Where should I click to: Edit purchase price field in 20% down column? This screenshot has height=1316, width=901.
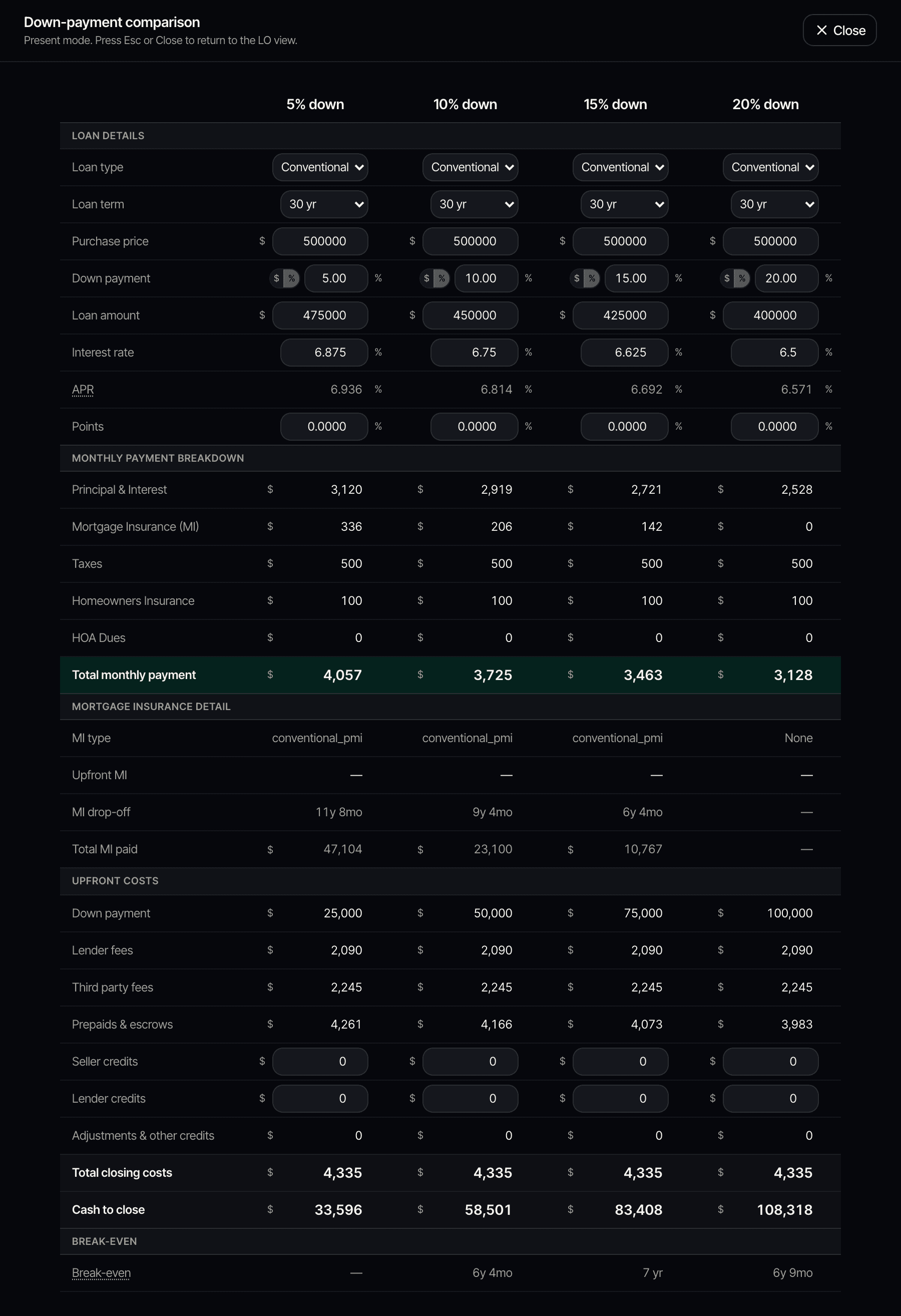pyautogui.click(x=770, y=241)
